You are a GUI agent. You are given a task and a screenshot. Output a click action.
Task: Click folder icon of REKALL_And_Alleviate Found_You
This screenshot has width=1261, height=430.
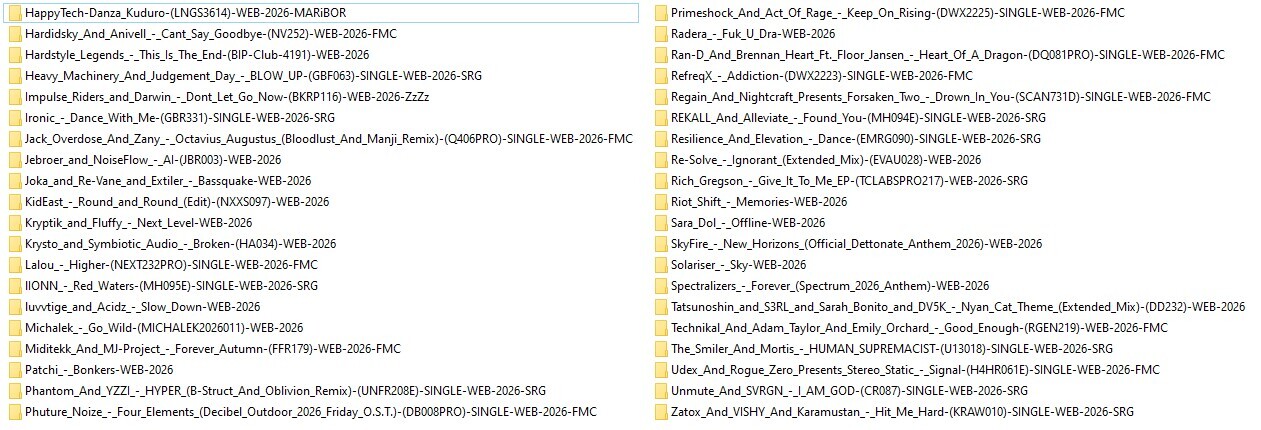click(x=660, y=118)
